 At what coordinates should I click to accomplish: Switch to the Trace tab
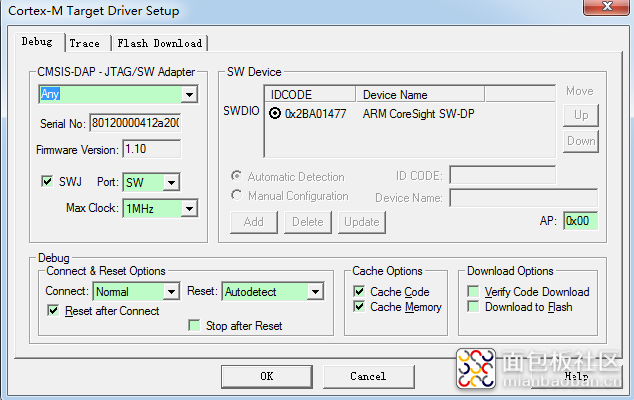coord(87,43)
